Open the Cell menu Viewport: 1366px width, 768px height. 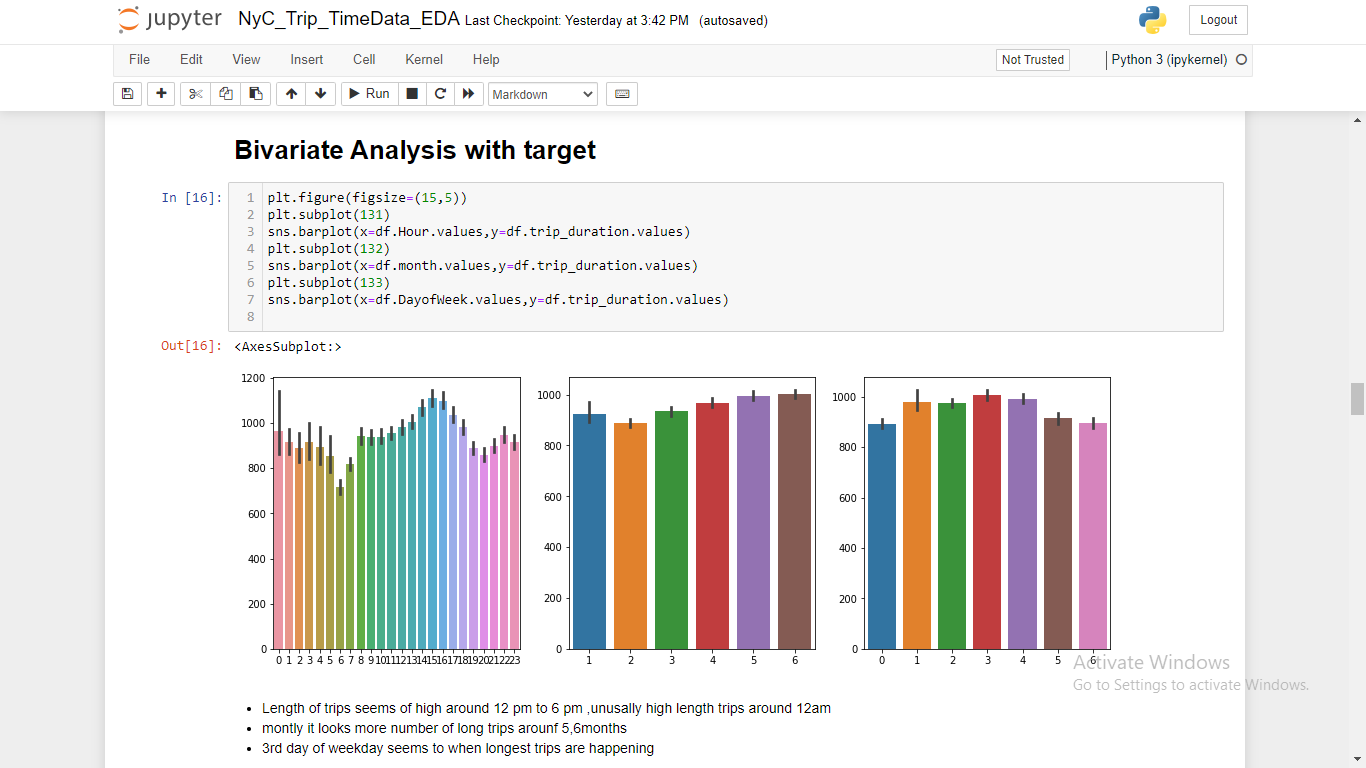tap(363, 59)
